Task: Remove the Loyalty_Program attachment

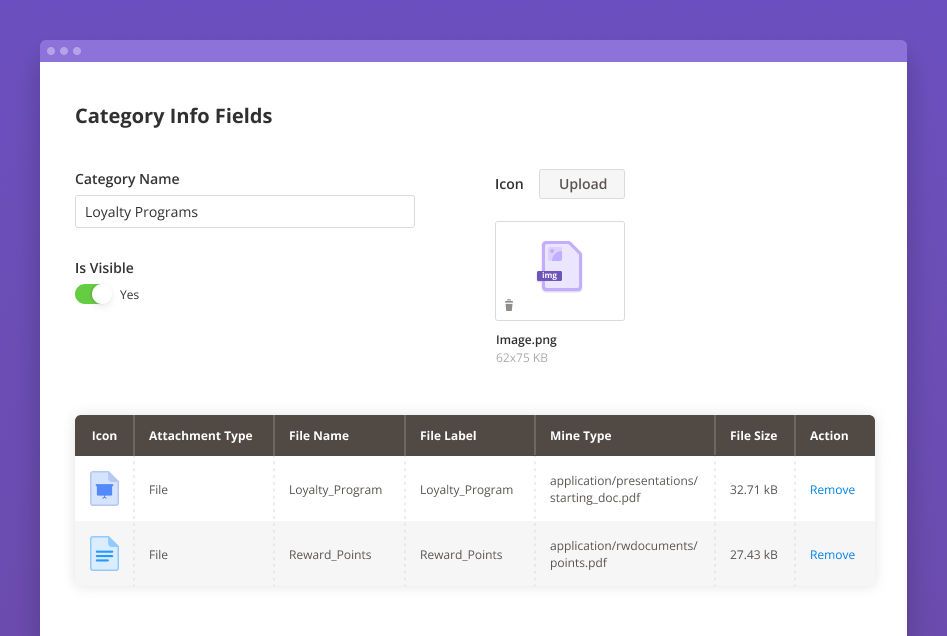Action: (x=832, y=490)
